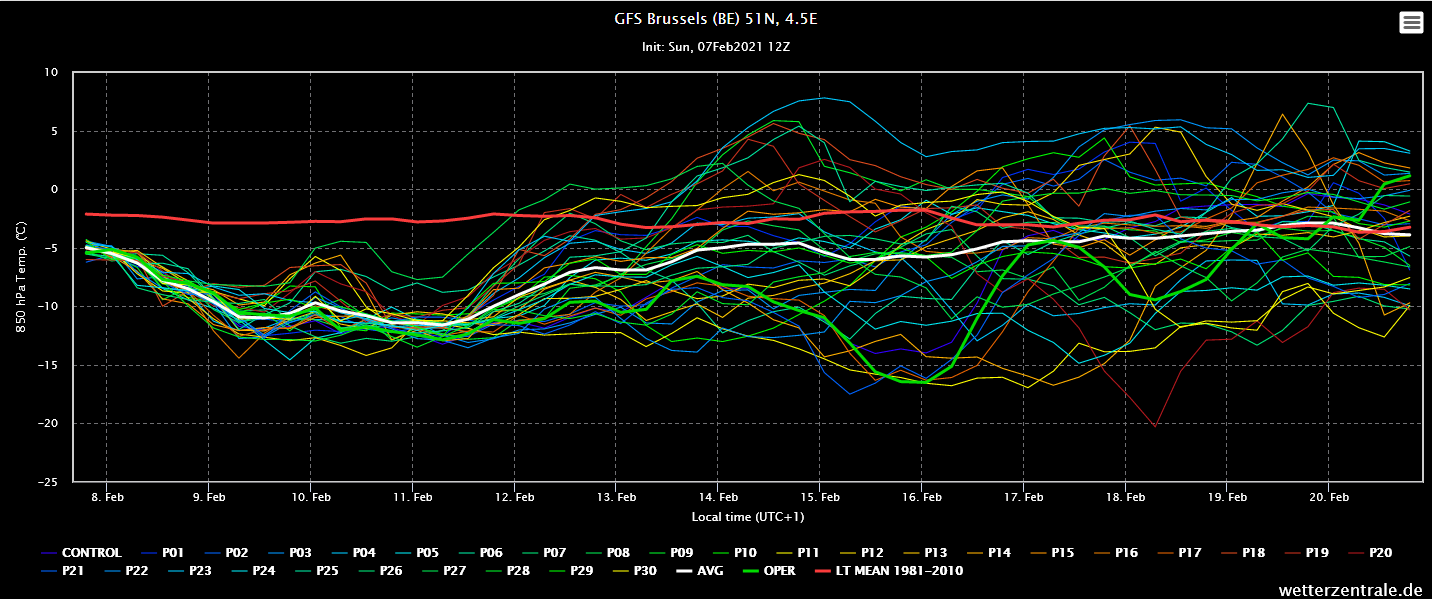Click the Local time (UTC+1) axis label
Screen dimensions: 1432x599
[747, 517]
